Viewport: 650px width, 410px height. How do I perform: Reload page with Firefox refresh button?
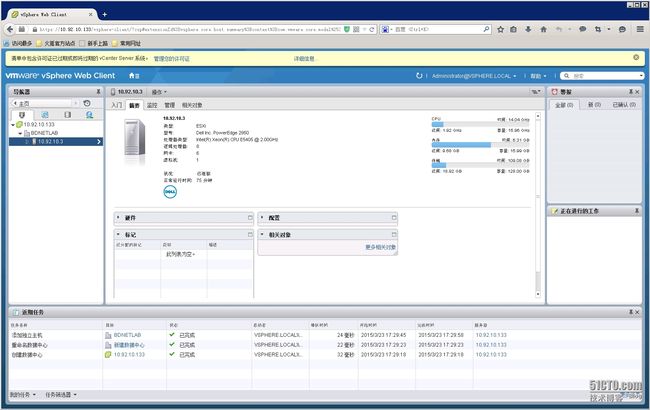point(372,29)
